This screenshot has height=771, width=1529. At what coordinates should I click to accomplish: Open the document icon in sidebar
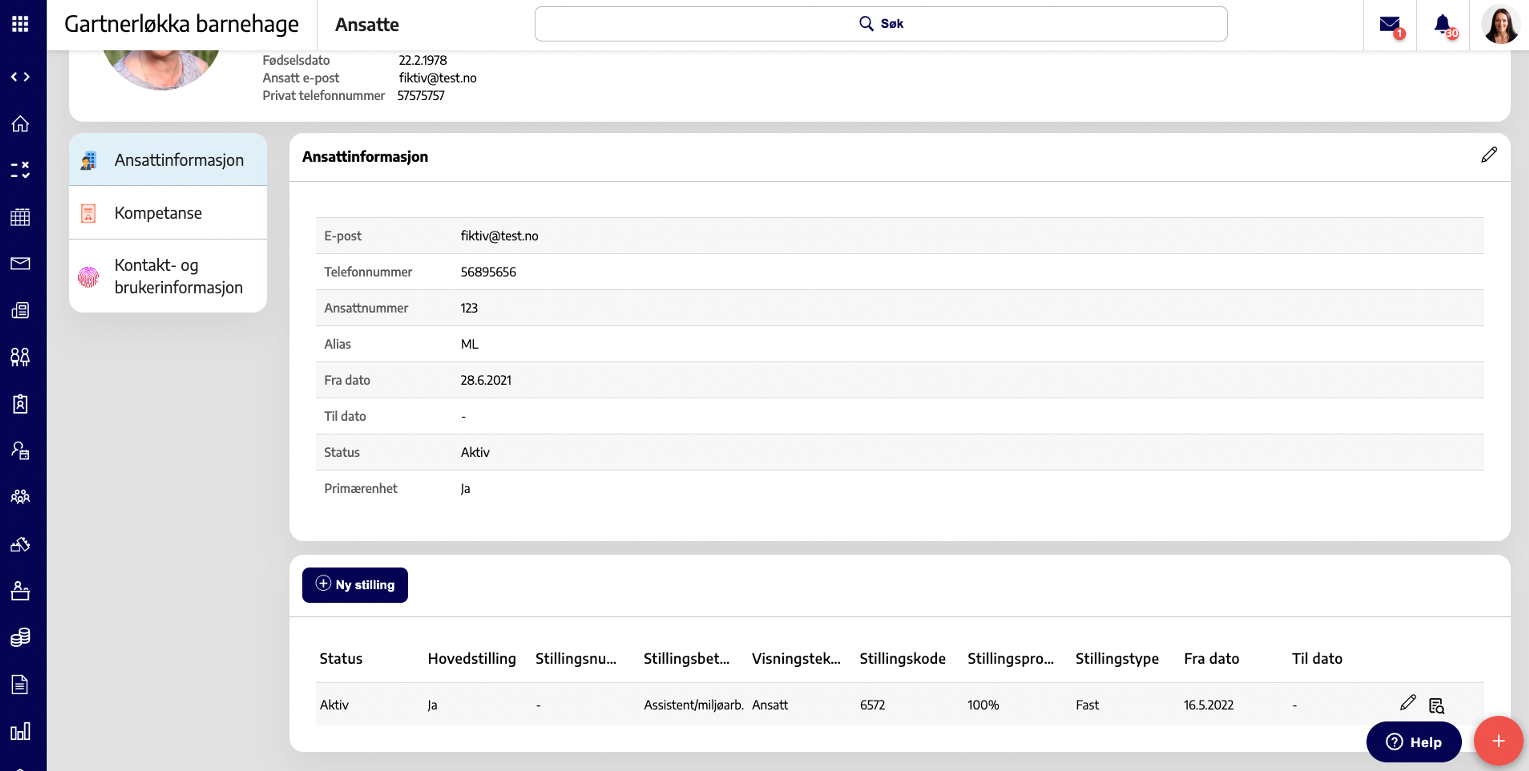[x=20, y=684]
